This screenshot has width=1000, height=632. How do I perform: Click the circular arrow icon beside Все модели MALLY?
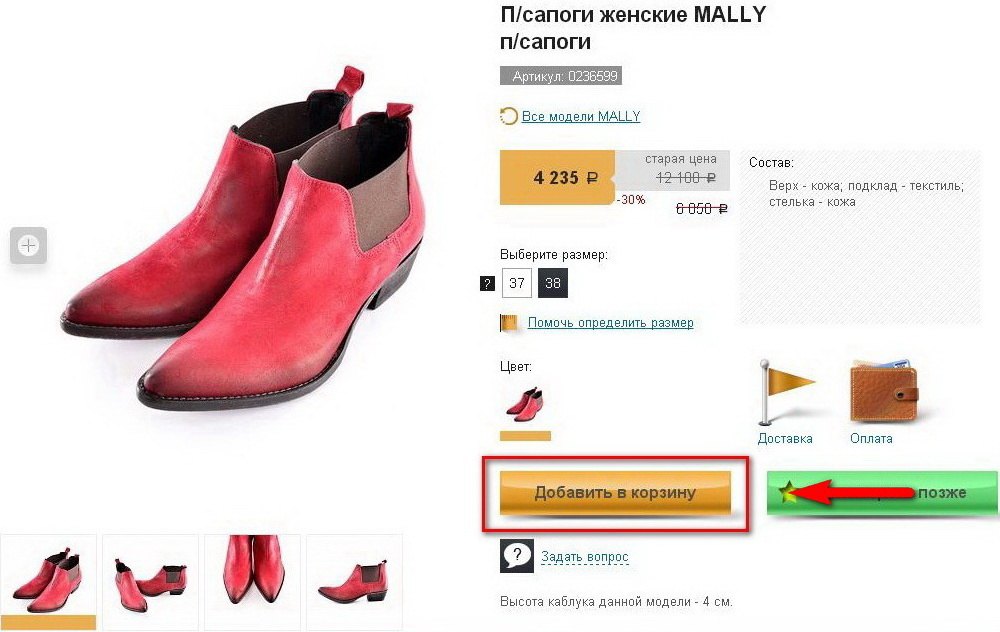point(508,116)
